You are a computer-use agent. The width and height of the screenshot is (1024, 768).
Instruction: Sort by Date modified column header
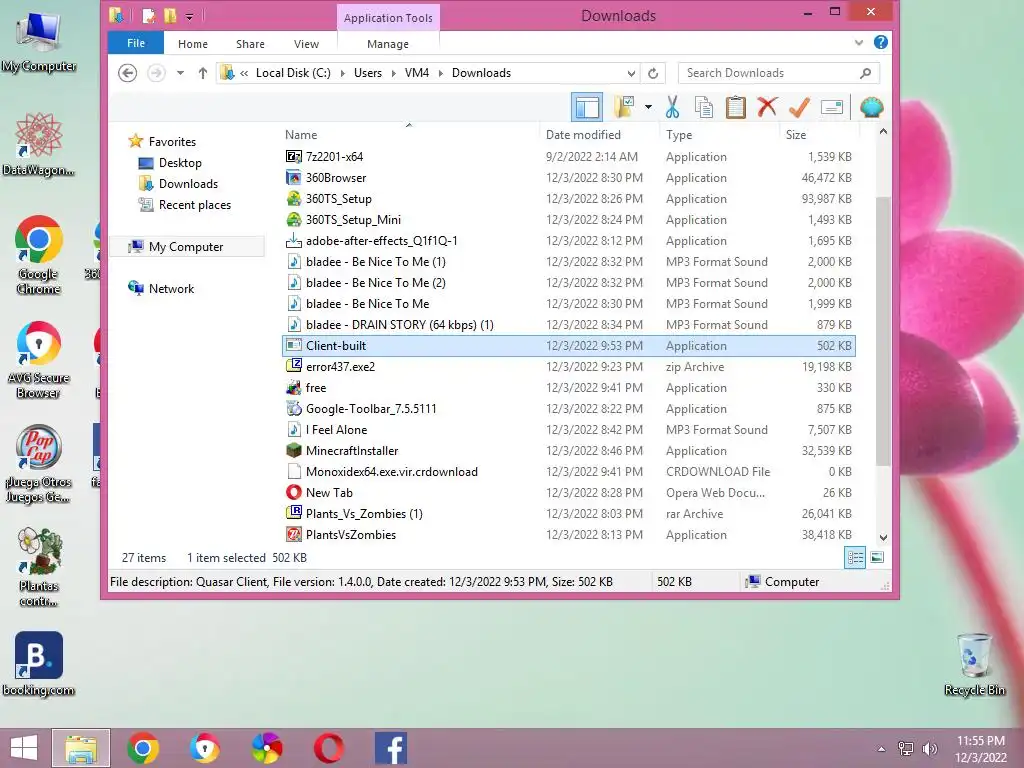pyautogui.click(x=583, y=135)
